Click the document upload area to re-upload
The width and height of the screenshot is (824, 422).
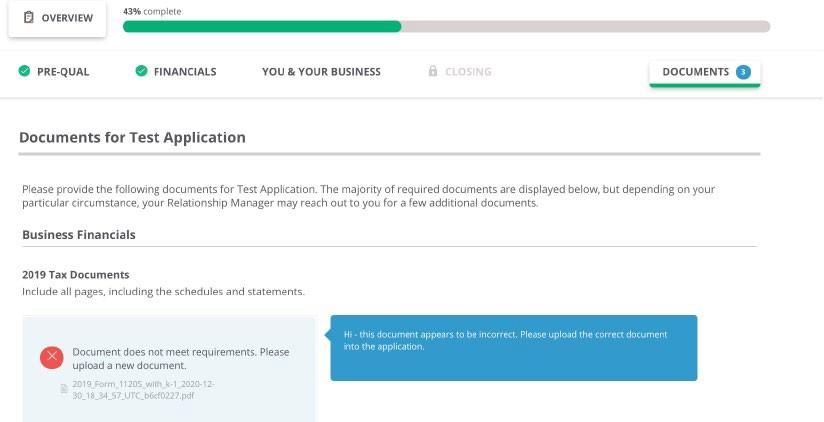click(x=169, y=369)
